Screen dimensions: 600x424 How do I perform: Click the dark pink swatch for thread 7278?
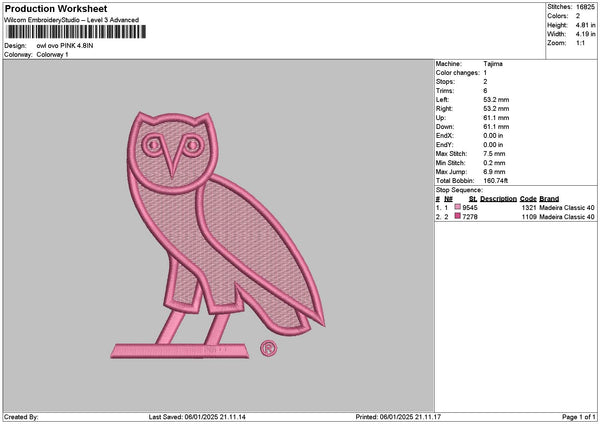[x=457, y=216]
